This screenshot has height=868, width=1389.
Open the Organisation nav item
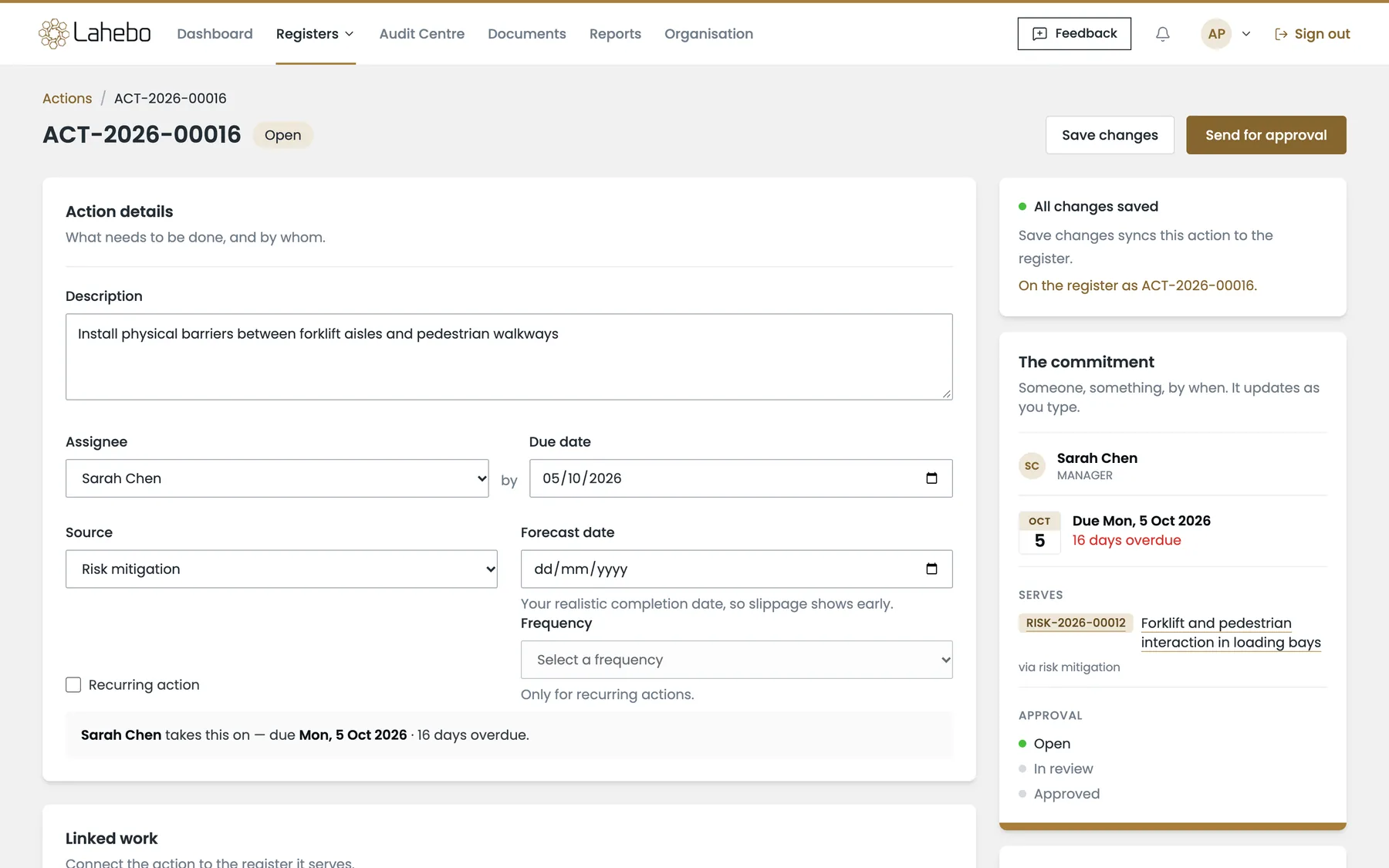pyautogui.click(x=708, y=34)
